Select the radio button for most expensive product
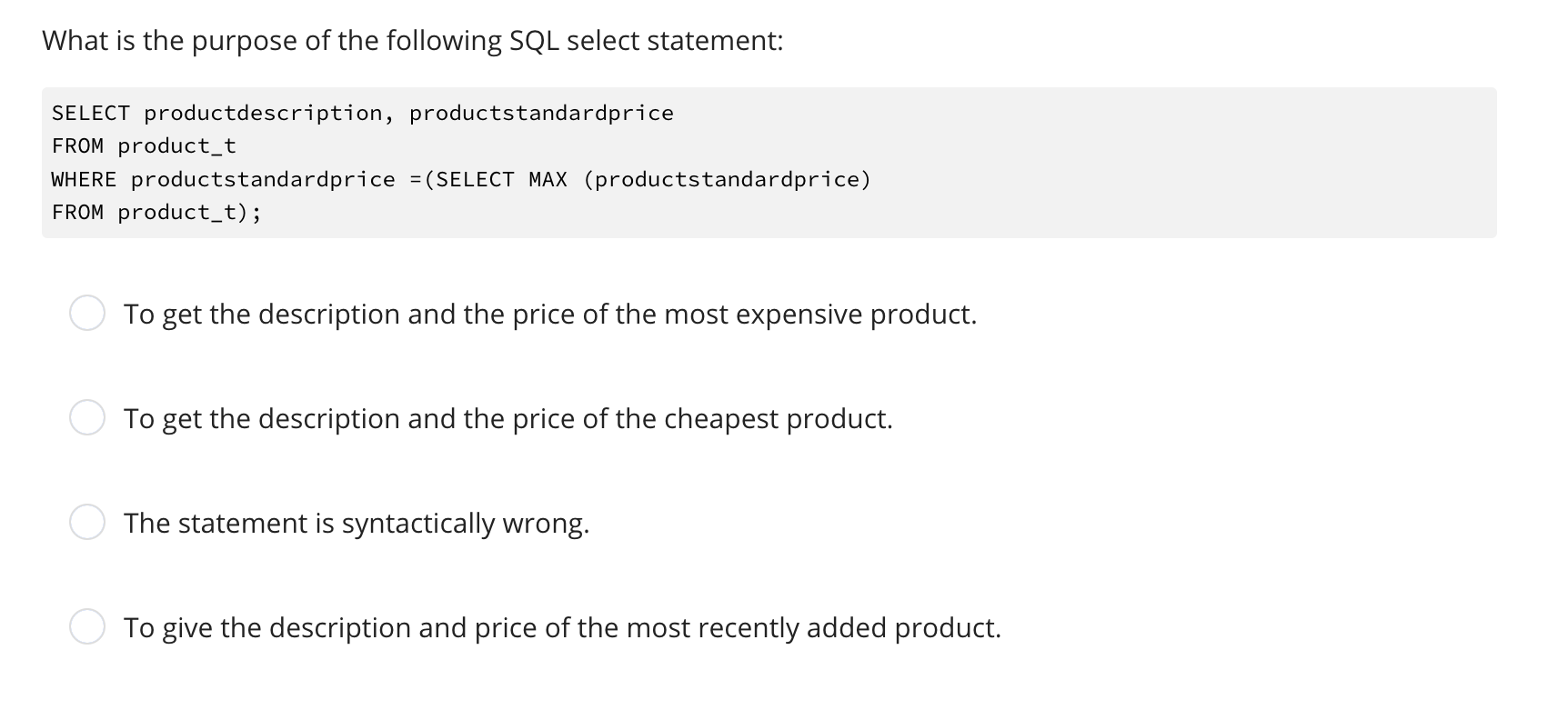The image size is (1568, 720). pyautogui.click(x=88, y=315)
